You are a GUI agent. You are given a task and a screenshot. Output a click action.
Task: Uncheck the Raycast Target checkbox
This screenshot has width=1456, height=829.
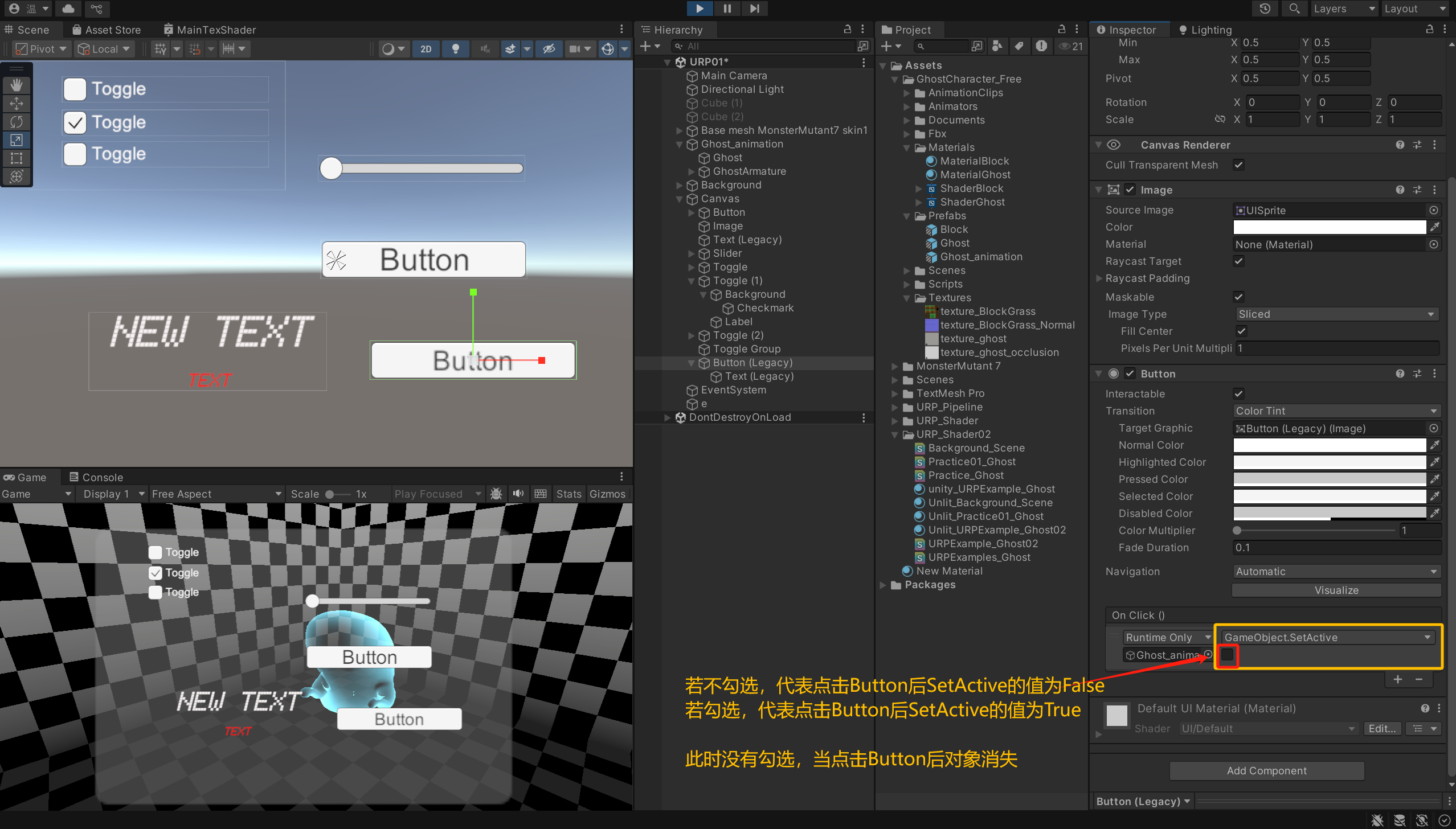1238,261
